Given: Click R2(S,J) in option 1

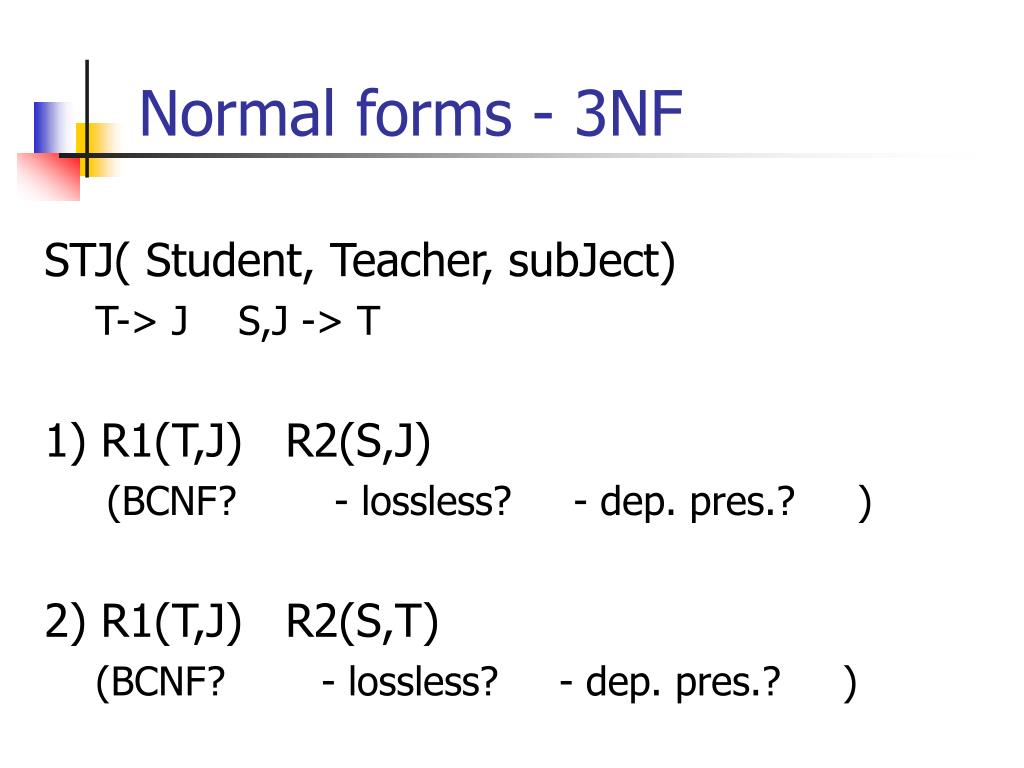Looking at the screenshot, I should (x=358, y=441).
